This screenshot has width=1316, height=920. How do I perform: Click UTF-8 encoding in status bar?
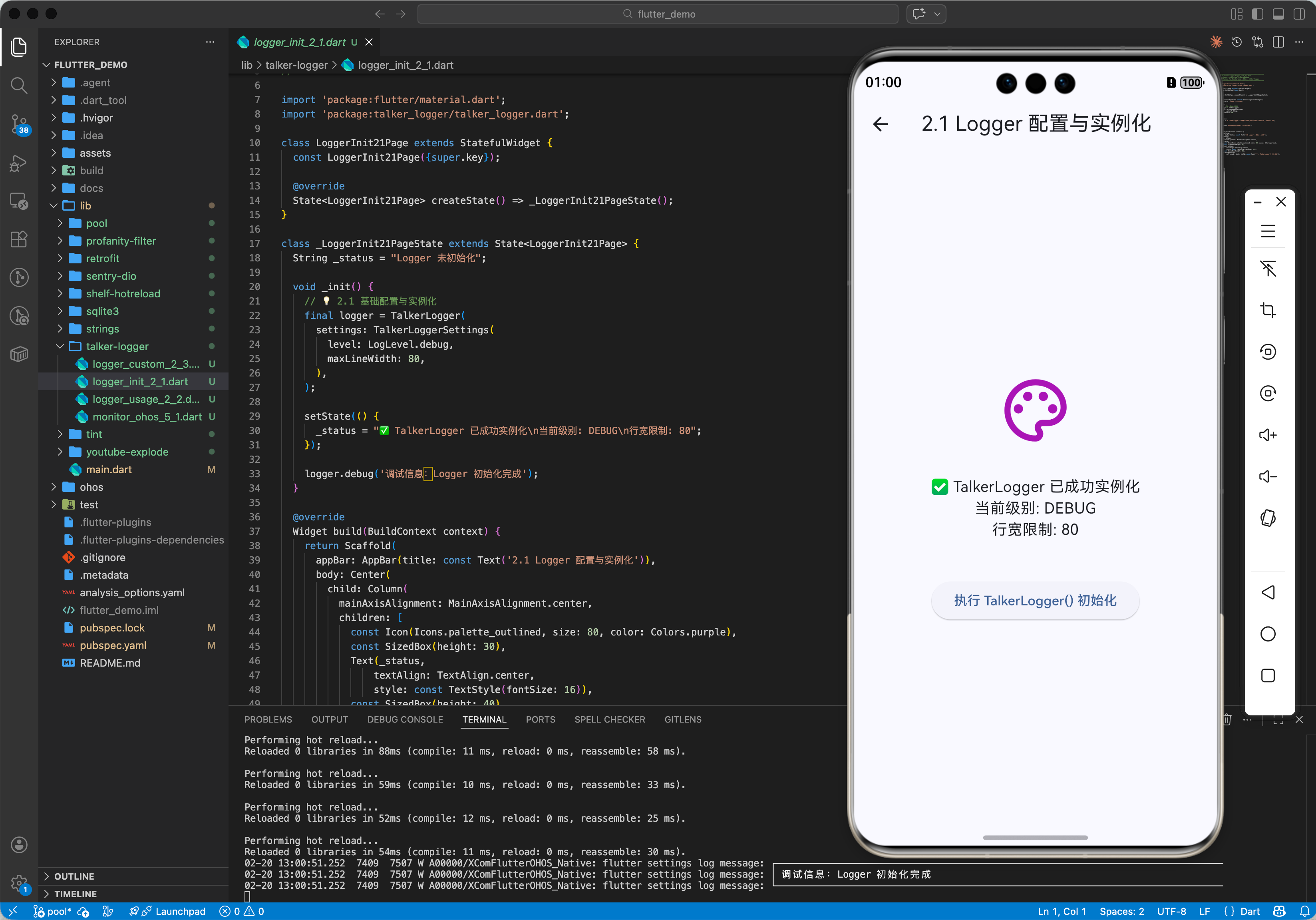(1171, 911)
